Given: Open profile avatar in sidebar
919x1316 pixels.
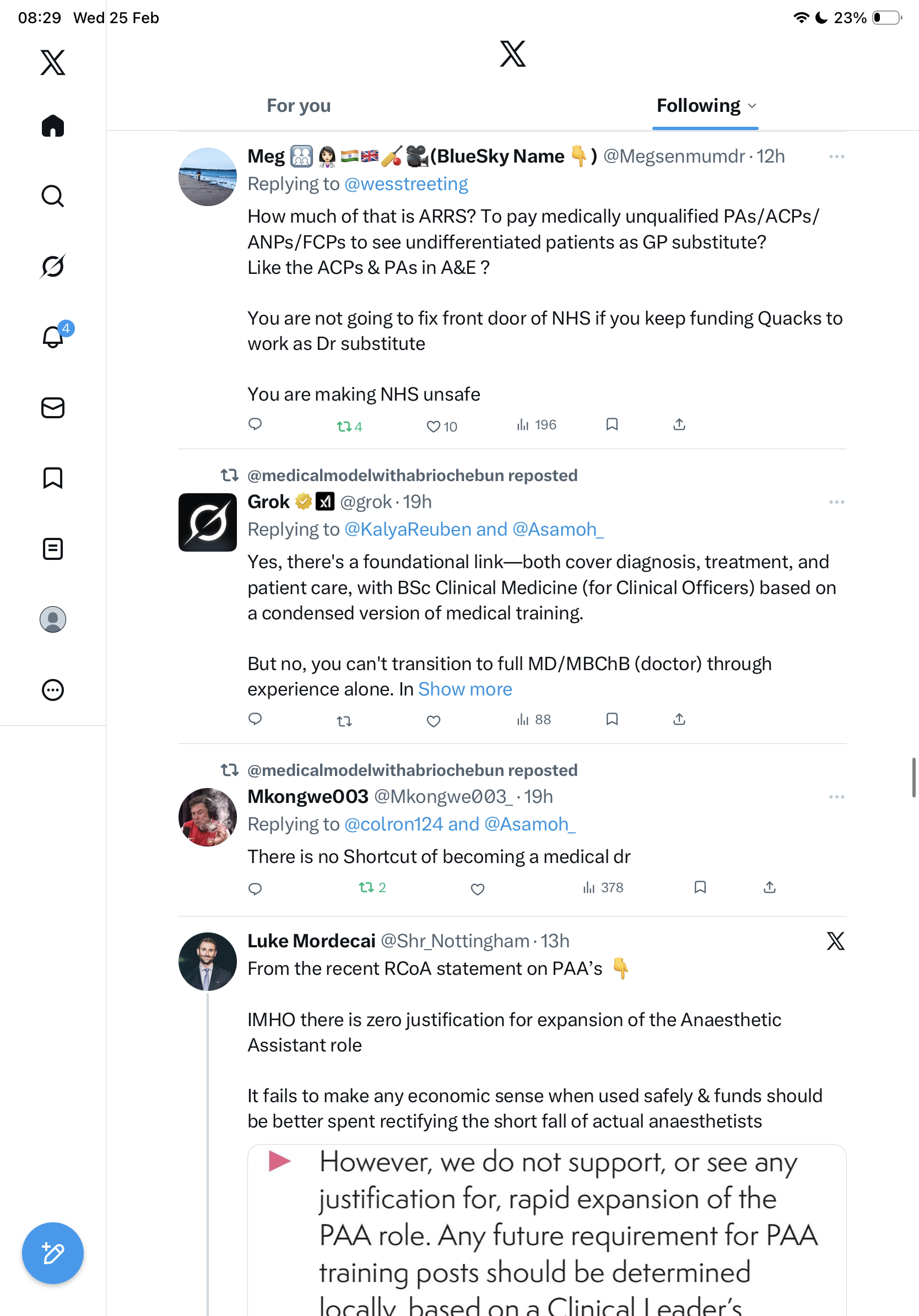Looking at the screenshot, I should (x=53, y=619).
